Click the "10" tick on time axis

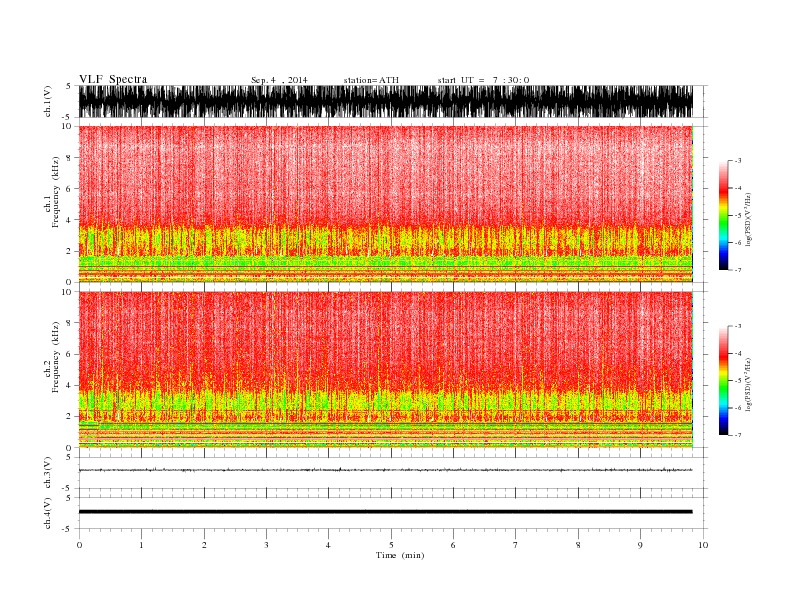[x=703, y=545]
